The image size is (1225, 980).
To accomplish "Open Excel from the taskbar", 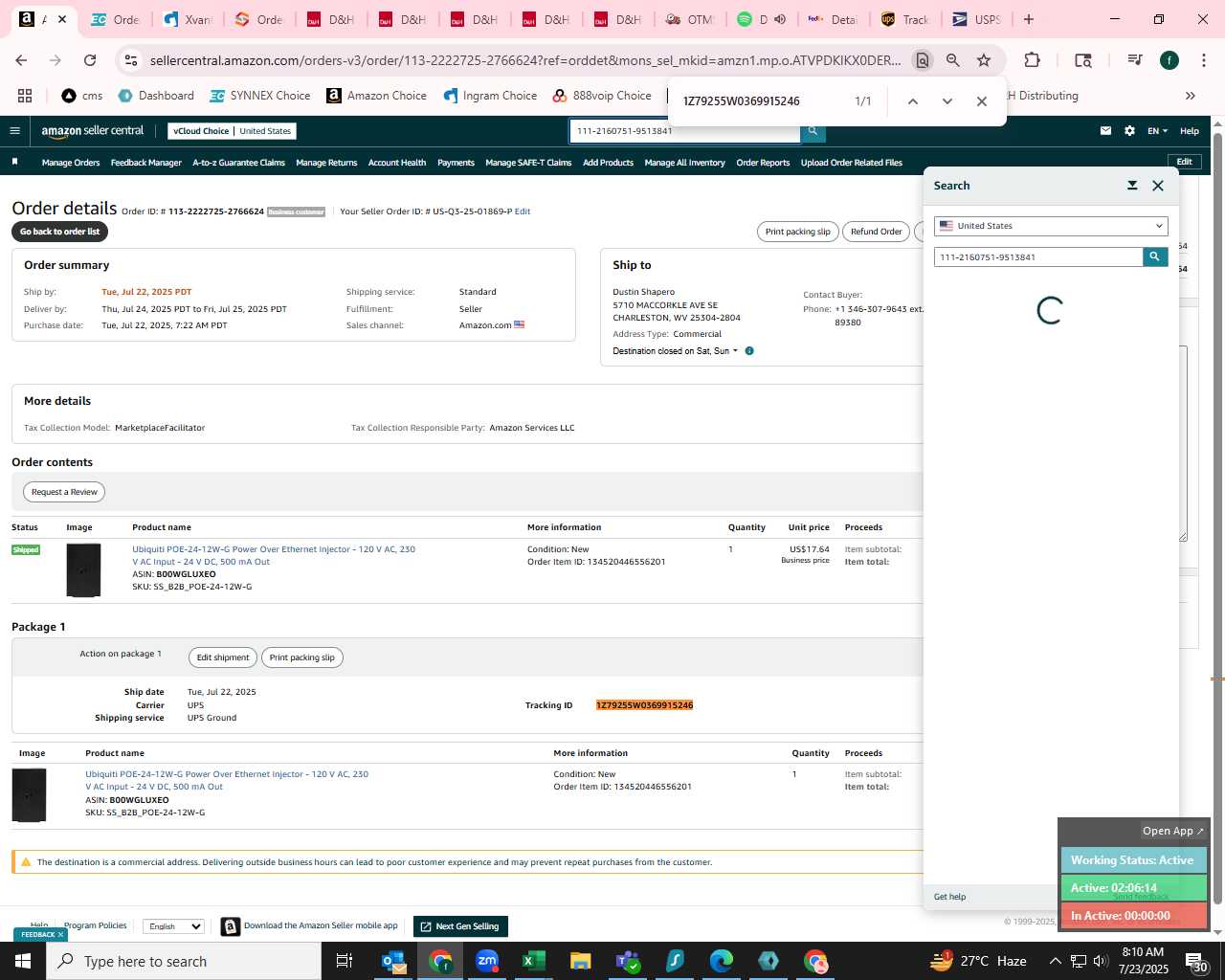I will coord(533,961).
